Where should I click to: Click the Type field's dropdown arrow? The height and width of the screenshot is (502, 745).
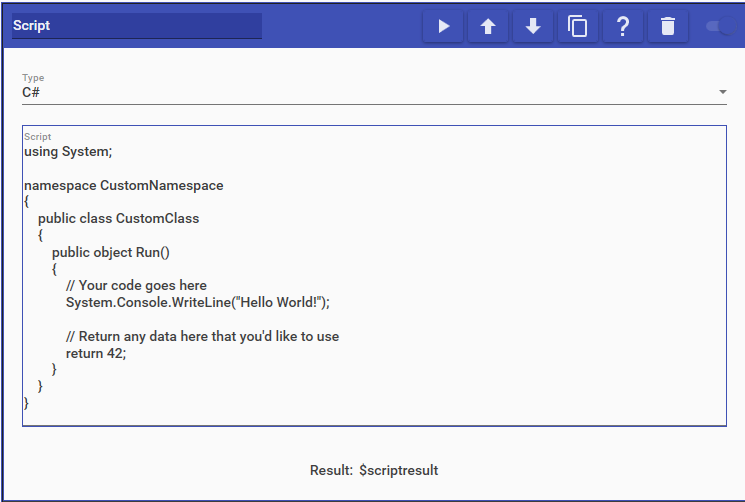(722, 93)
